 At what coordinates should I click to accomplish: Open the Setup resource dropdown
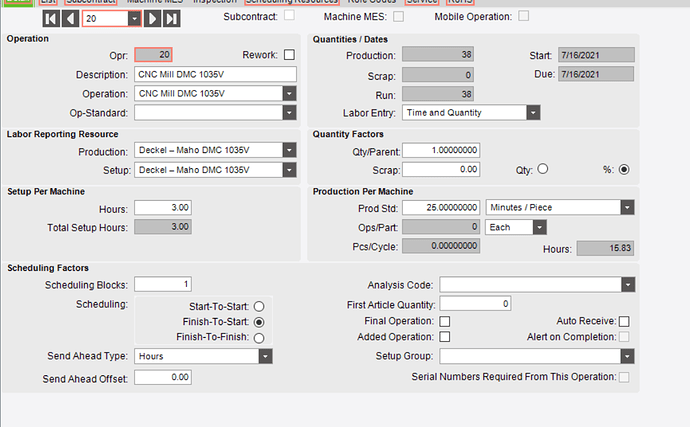point(289,170)
